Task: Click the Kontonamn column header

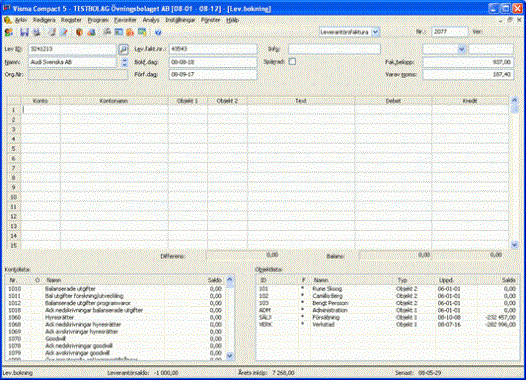Action: coord(114,101)
